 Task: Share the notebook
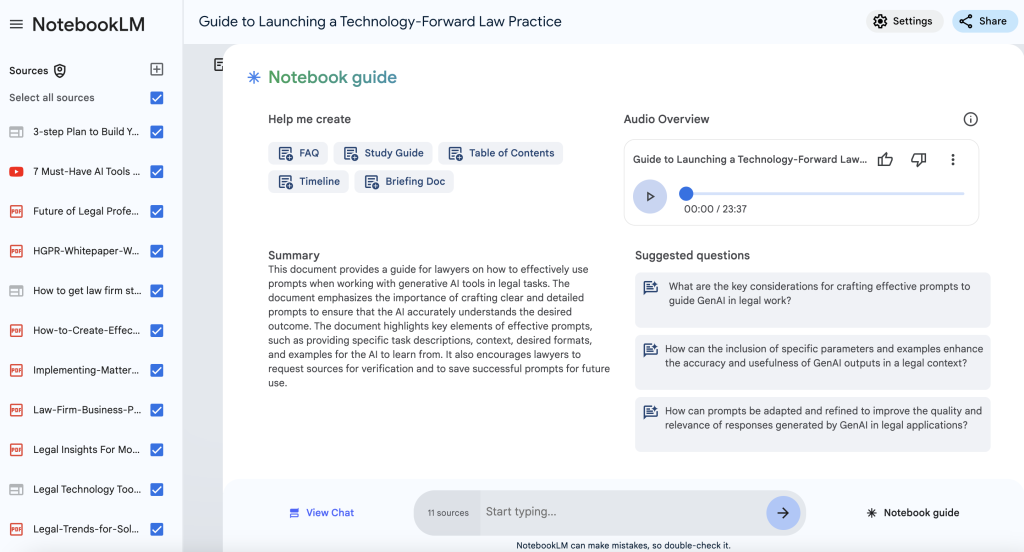pos(984,21)
